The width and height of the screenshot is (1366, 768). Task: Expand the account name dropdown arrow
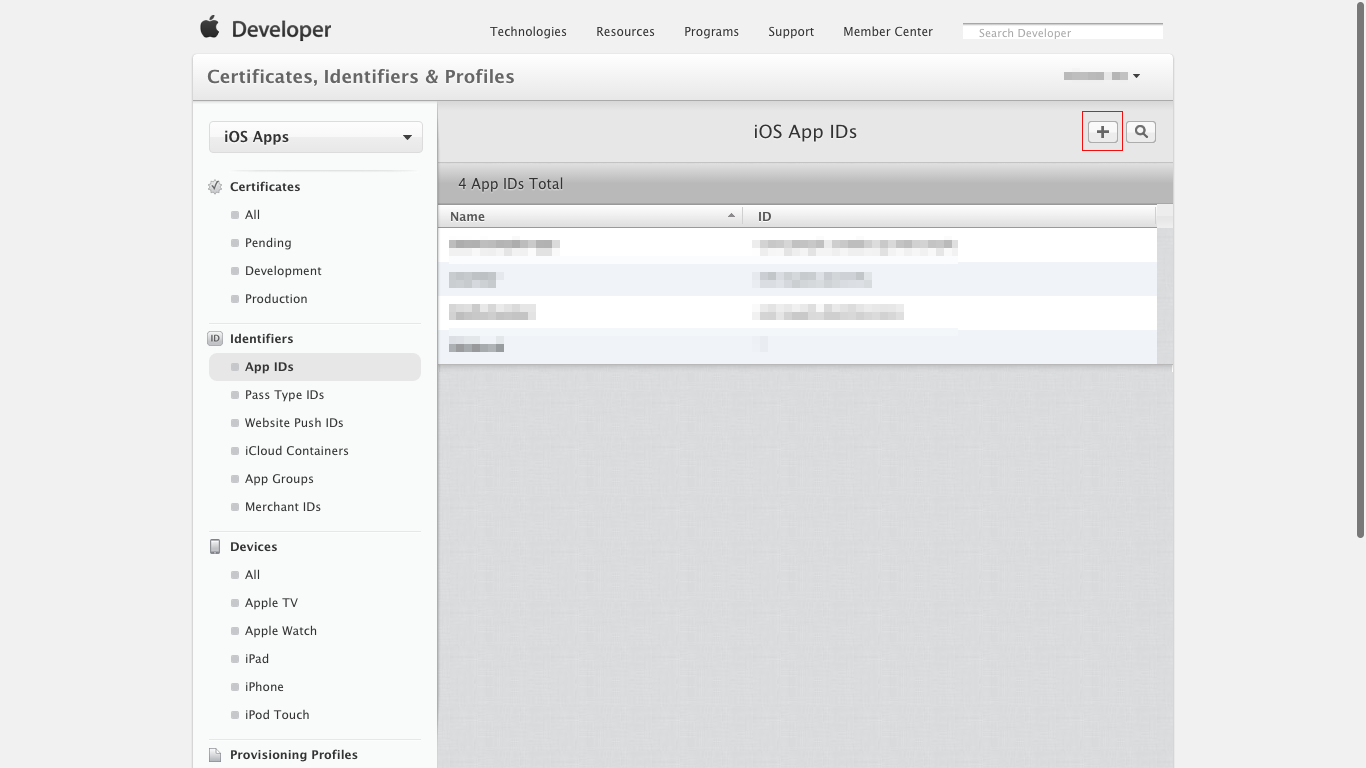pyautogui.click(x=1136, y=76)
